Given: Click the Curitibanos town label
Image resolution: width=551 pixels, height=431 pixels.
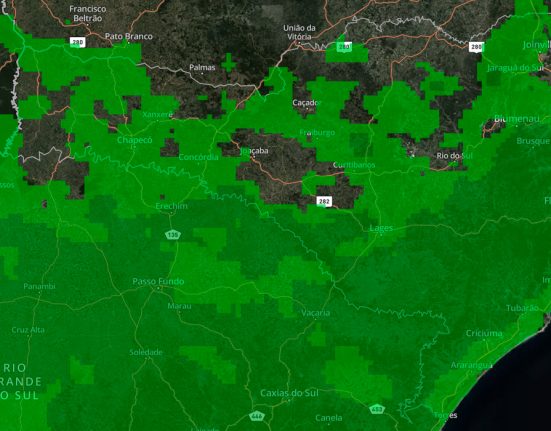Looking at the screenshot, I should tap(354, 165).
